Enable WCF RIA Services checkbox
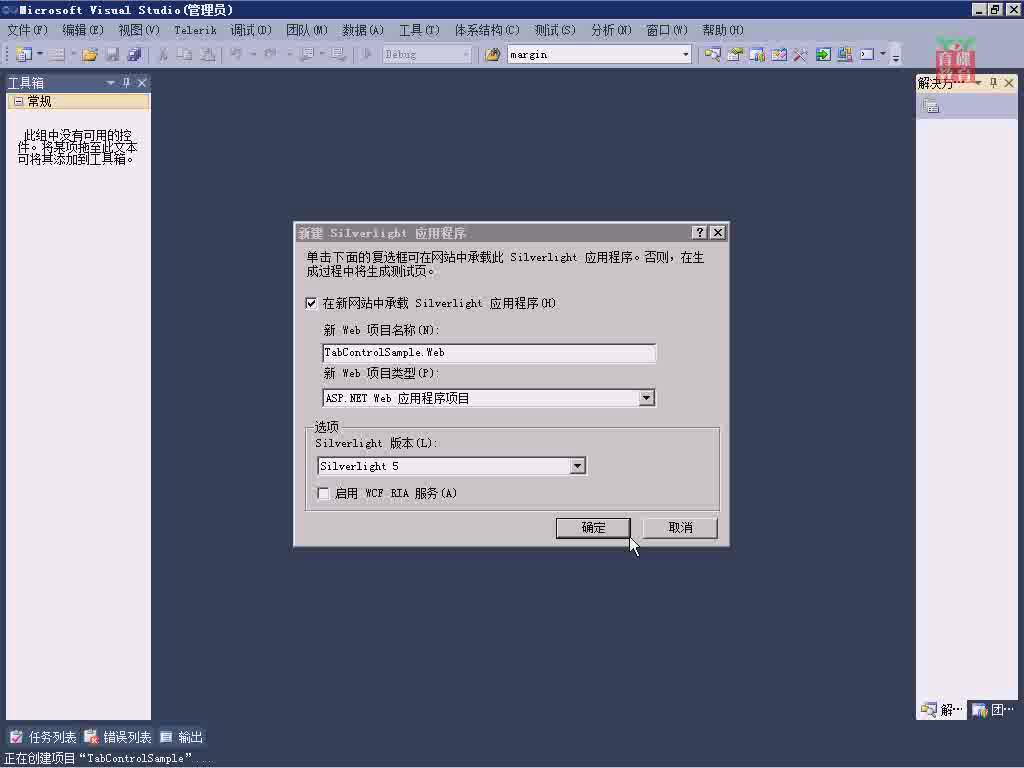 tap(323, 493)
